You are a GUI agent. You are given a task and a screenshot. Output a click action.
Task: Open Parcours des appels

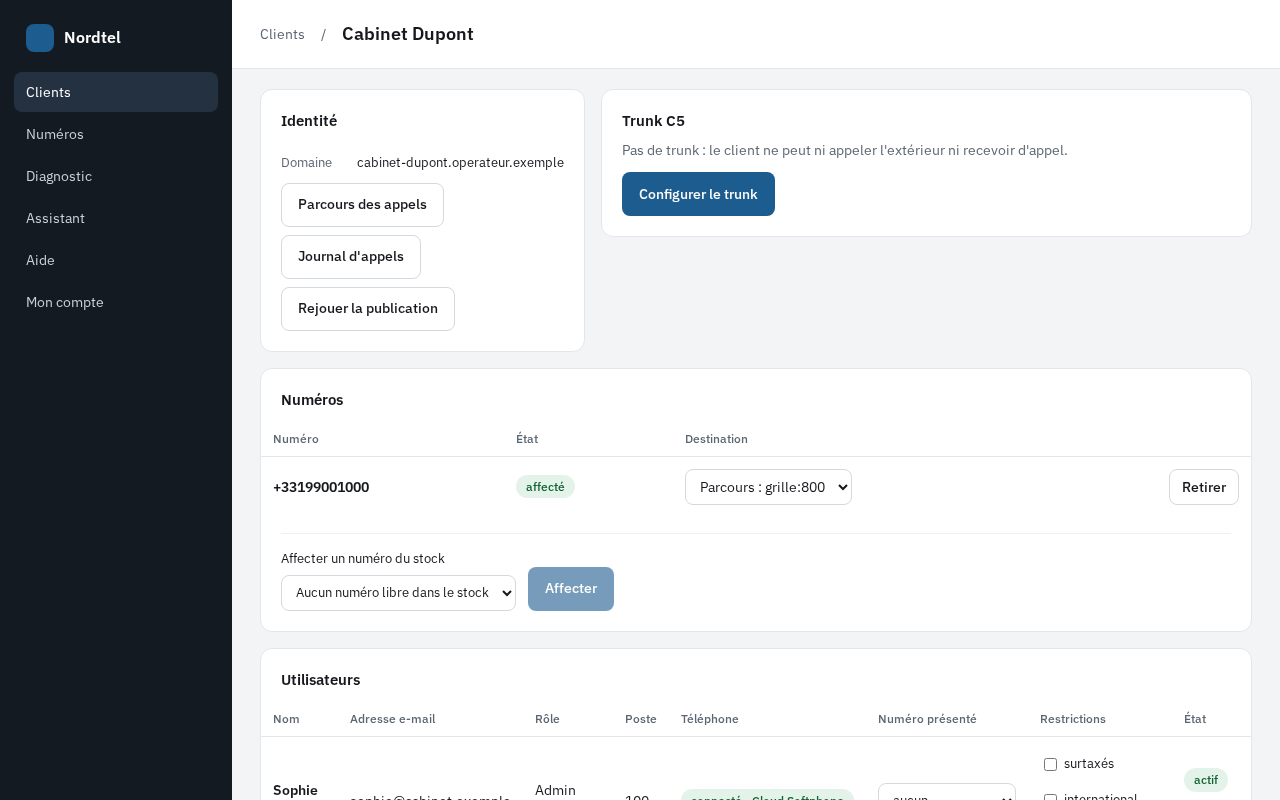[x=362, y=205]
